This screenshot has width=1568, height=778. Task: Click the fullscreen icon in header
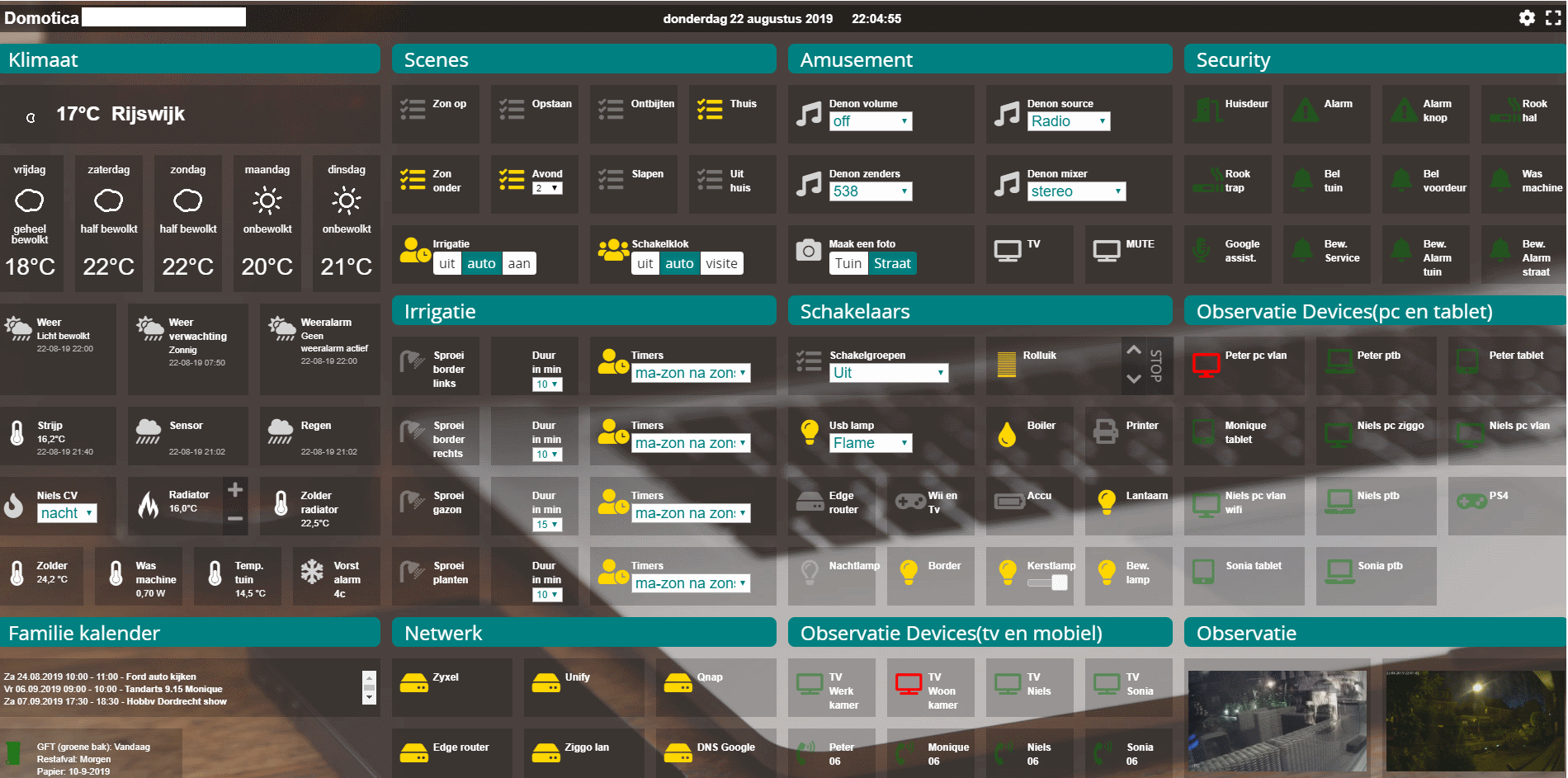pos(1553,18)
